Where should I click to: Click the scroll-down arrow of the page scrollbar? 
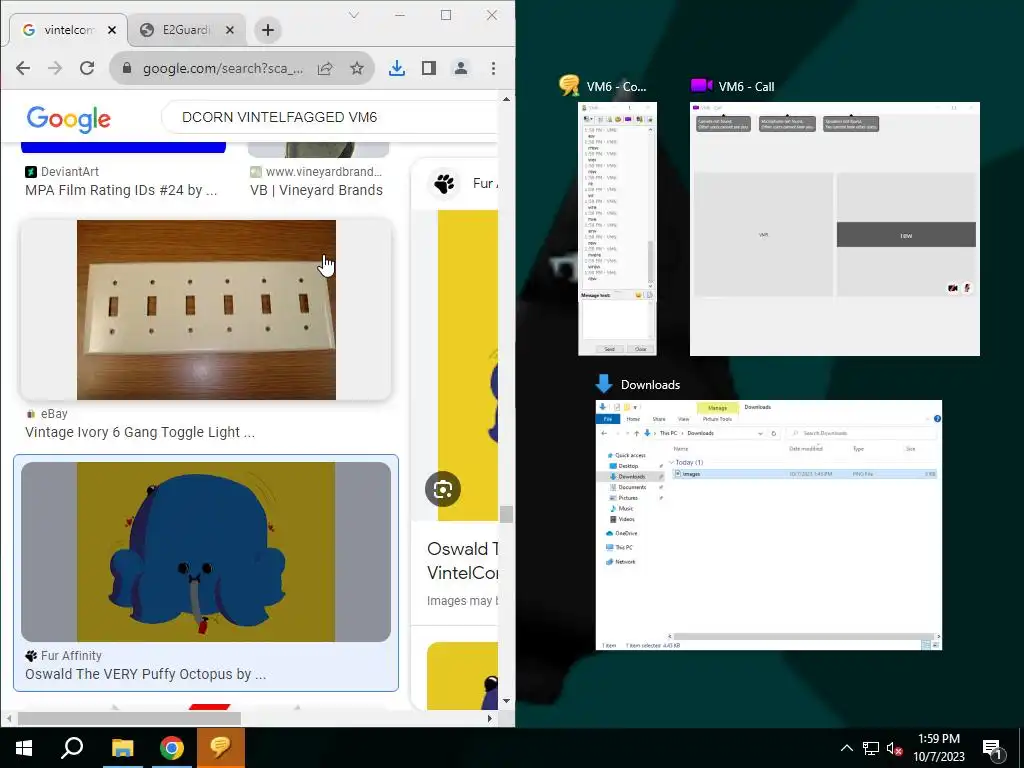(506, 701)
